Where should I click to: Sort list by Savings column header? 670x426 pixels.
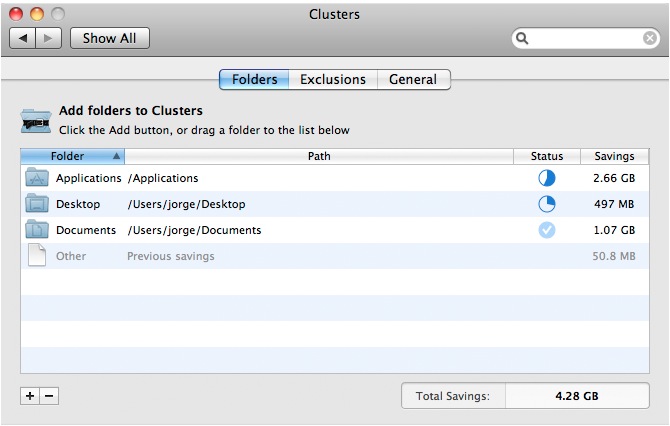point(614,156)
